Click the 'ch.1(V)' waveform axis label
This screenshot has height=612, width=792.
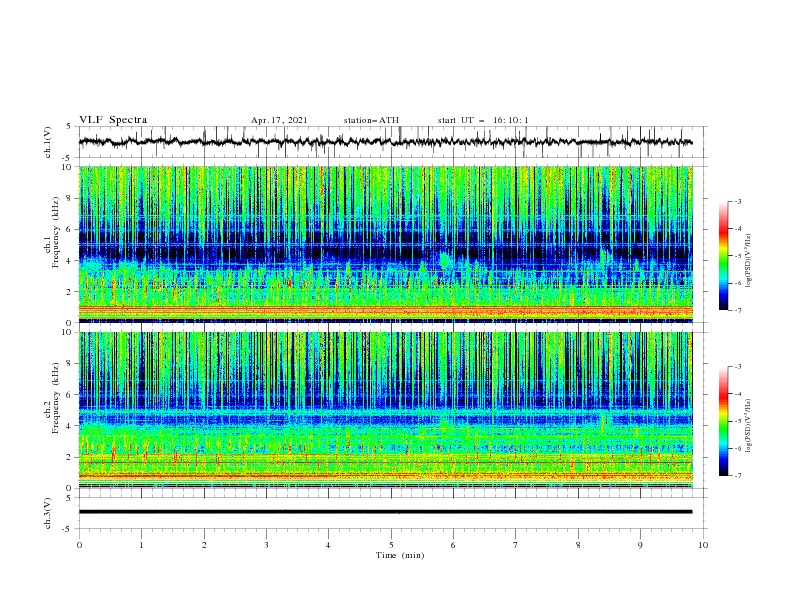tap(48, 142)
